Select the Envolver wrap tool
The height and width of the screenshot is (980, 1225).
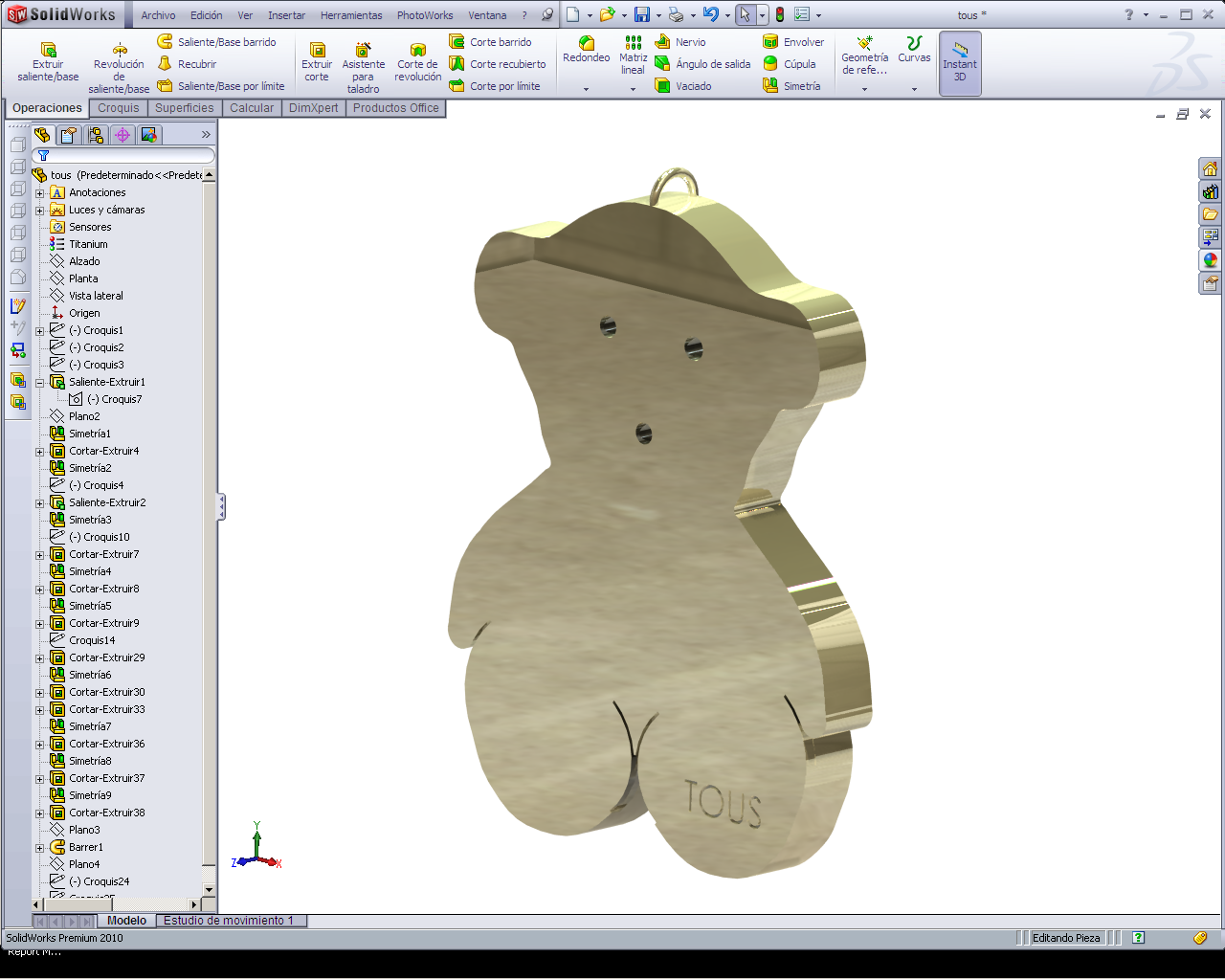[x=793, y=42]
